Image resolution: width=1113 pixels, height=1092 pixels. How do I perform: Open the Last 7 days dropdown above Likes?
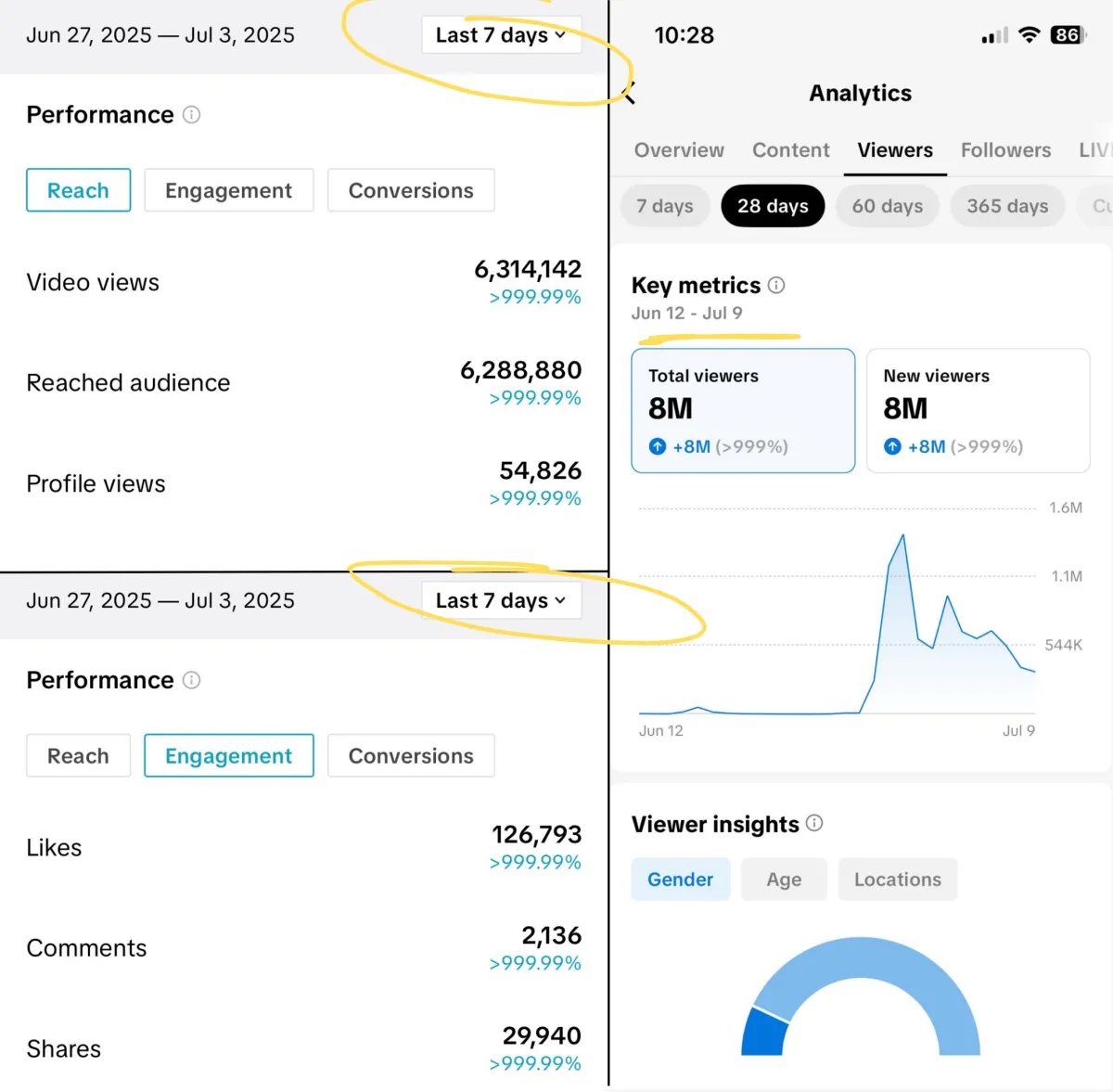pos(502,600)
